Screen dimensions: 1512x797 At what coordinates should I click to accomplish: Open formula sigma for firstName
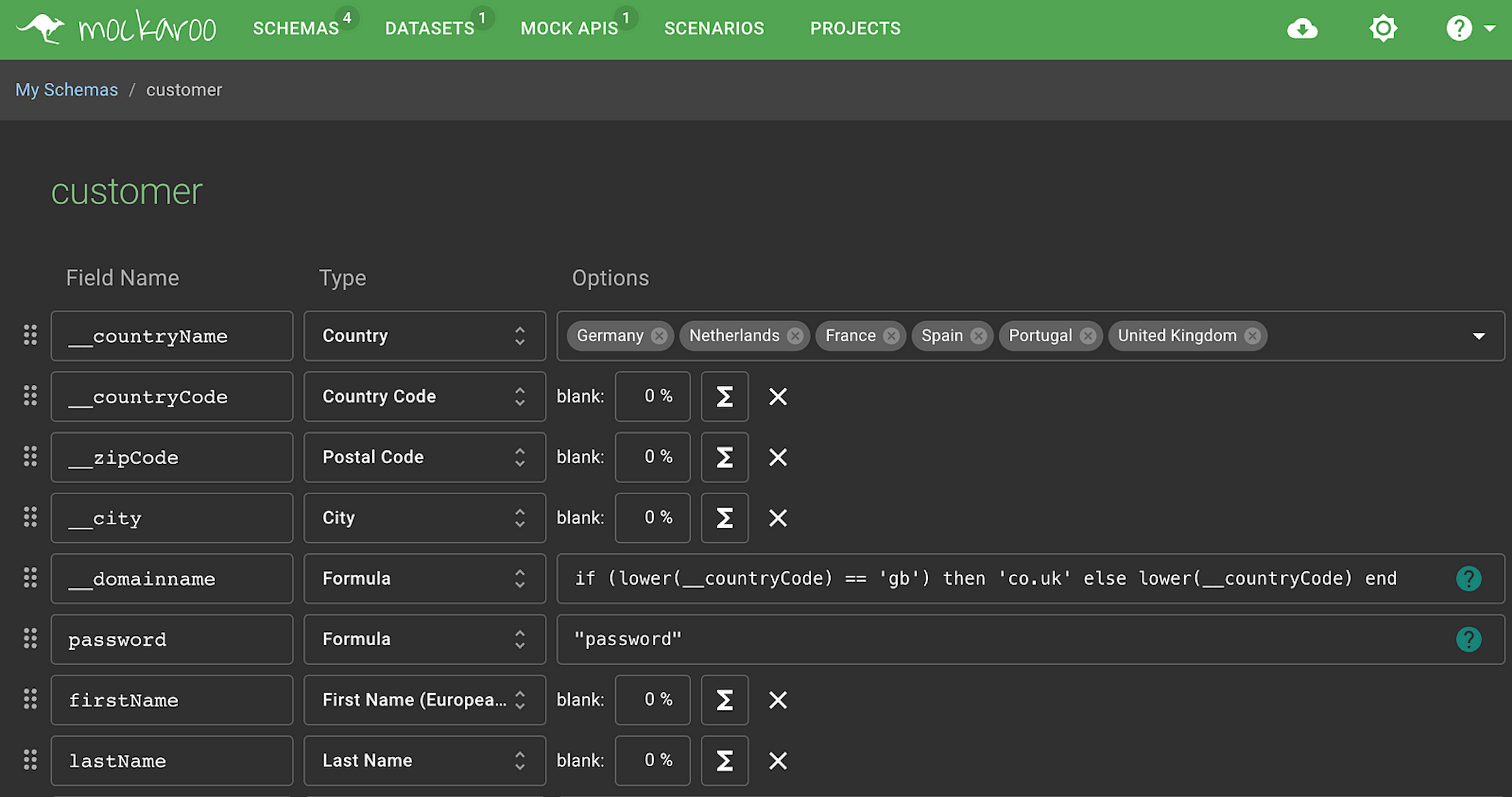[x=724, y=700]
